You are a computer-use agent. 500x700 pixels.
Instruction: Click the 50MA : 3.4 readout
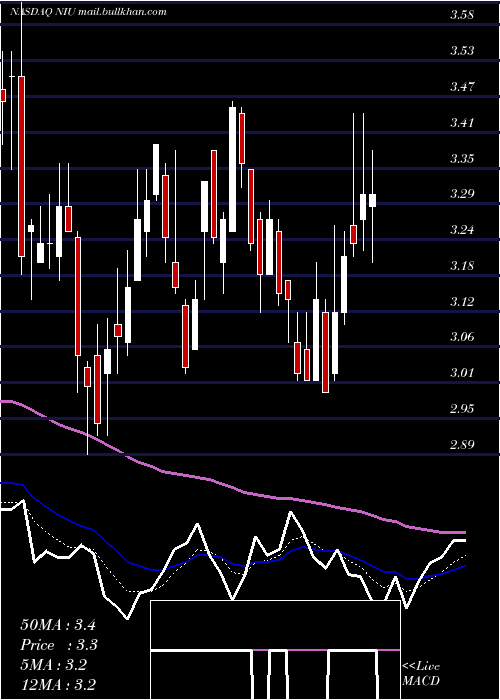pyautogui.click(x=58, y=625)
